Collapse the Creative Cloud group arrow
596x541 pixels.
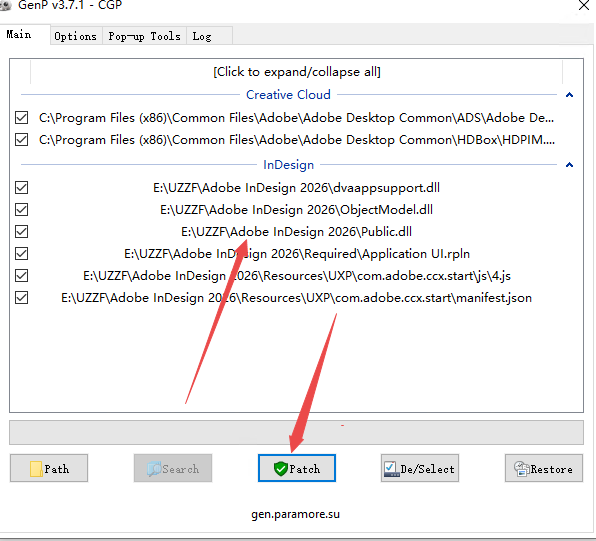pos(569,95)
